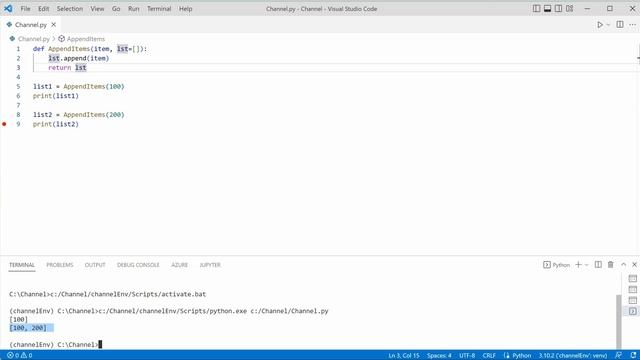
Task: Select the first terminal in the terminal list
Action: pos(633,279)
